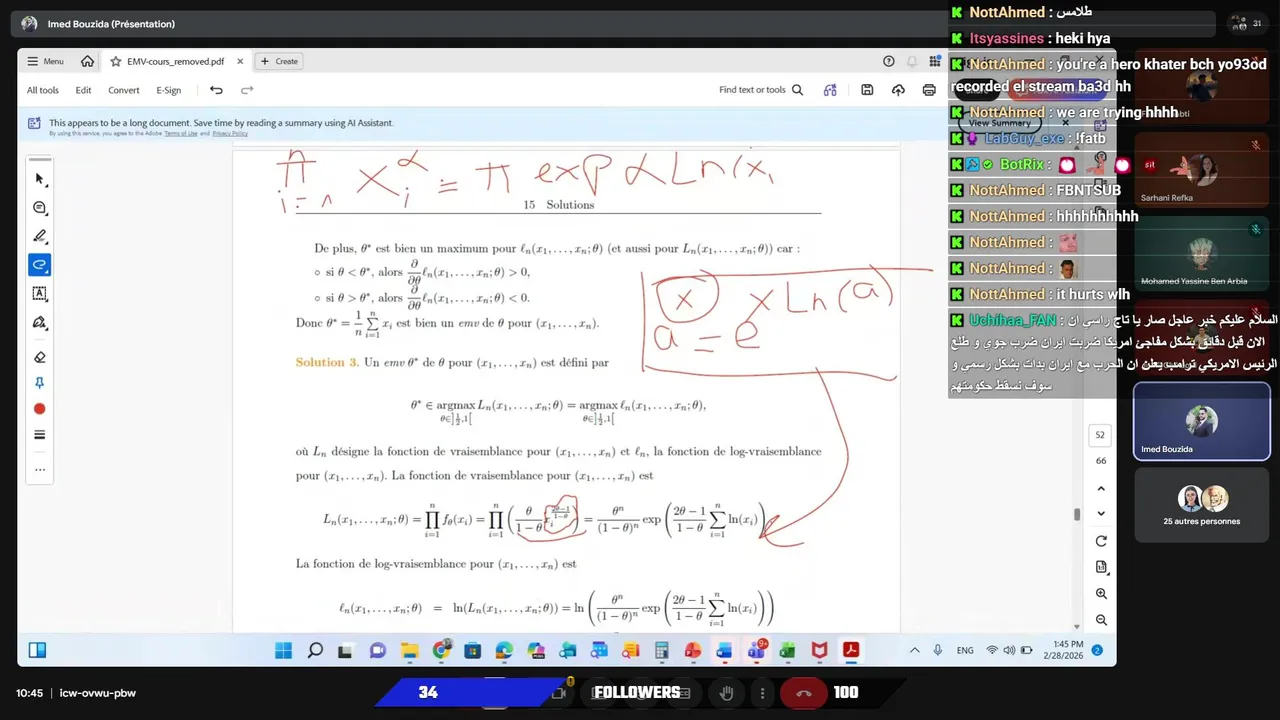Toggle the pin tool in quick toolbar

point(40,383)
